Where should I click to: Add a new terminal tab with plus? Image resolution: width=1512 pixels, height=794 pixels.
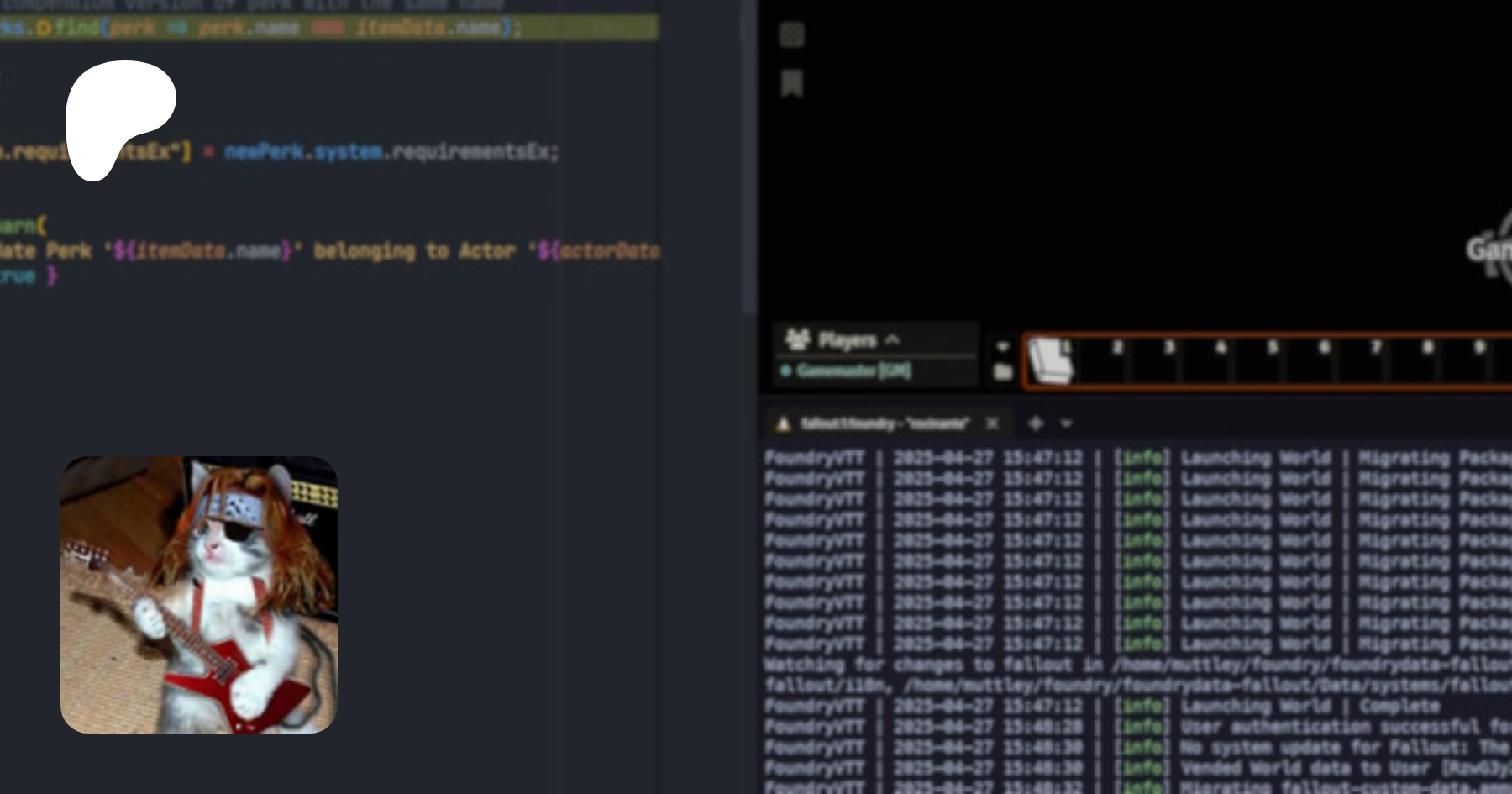tap(1036, 423)
